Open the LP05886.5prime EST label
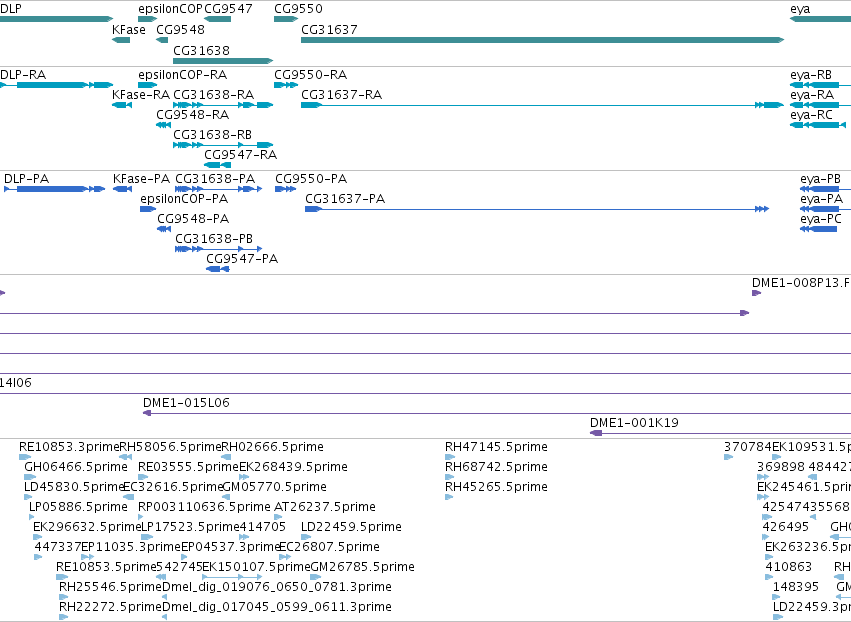The image size is (851, 622). click(x=78, y=507)
